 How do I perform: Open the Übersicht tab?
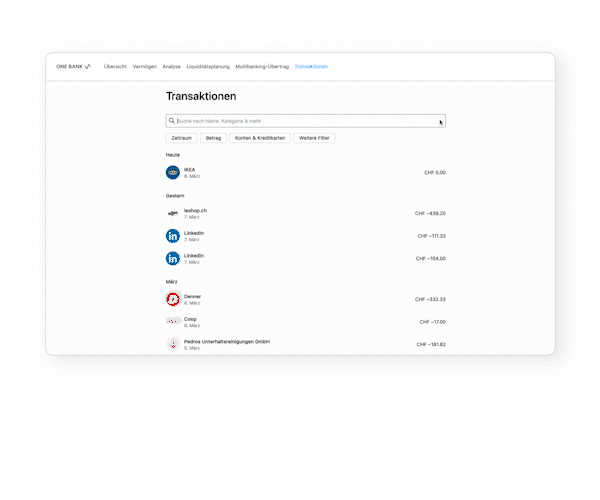coord(115,67)
